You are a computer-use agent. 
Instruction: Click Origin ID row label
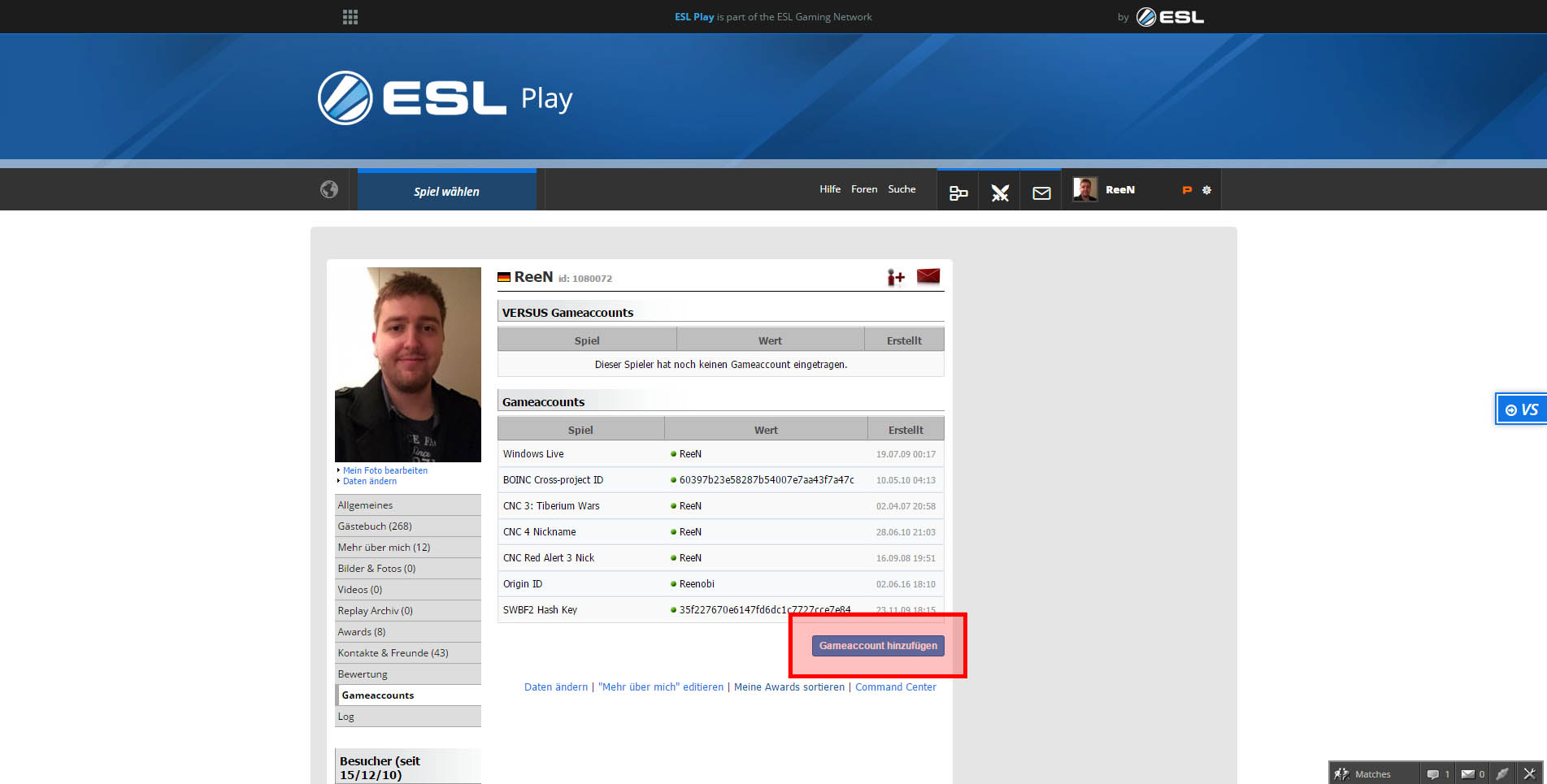[x=523, y=584]
